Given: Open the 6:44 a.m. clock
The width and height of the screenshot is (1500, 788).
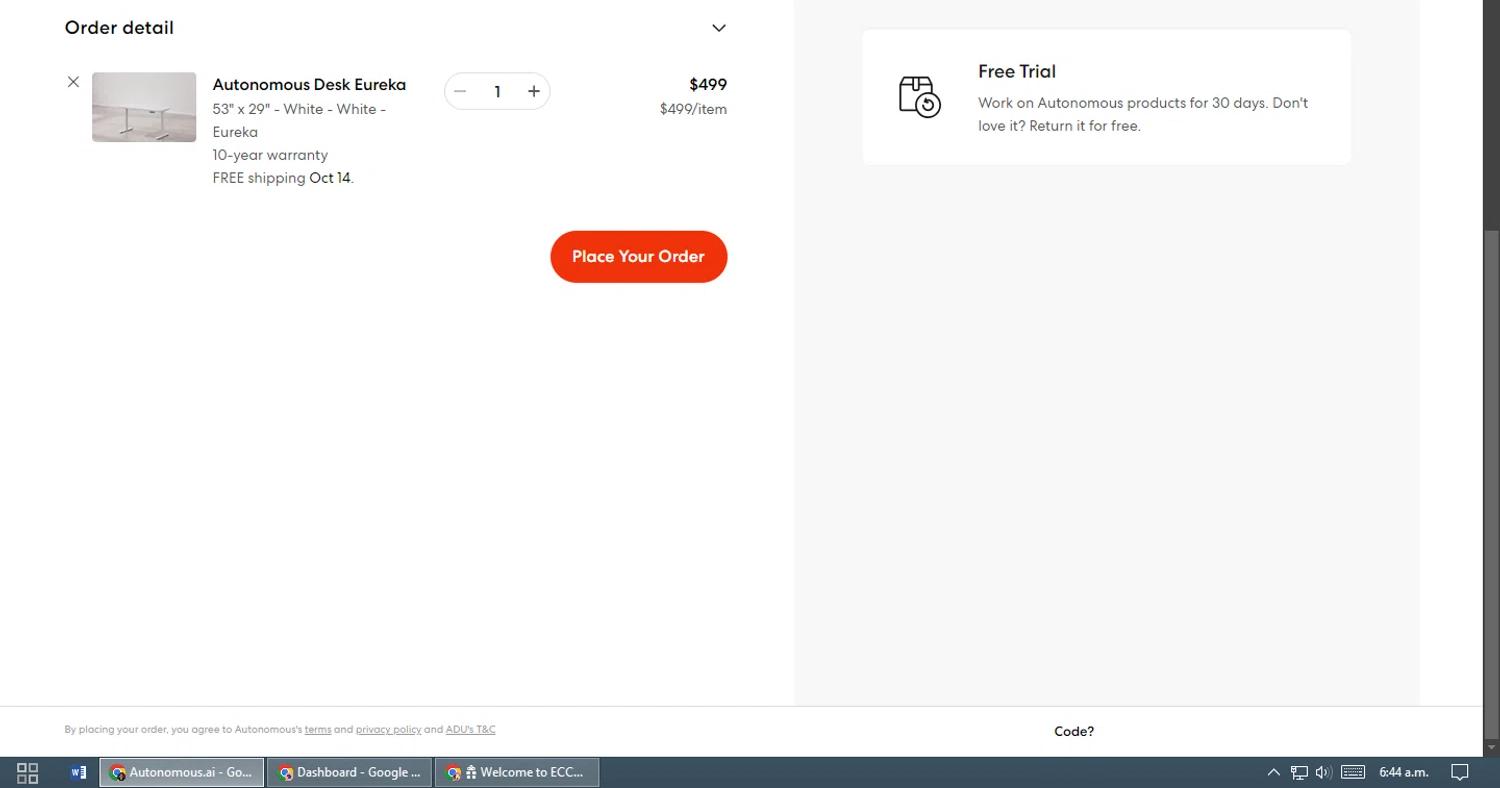Looking at the screenshot, I should (x=1404, y=773).
